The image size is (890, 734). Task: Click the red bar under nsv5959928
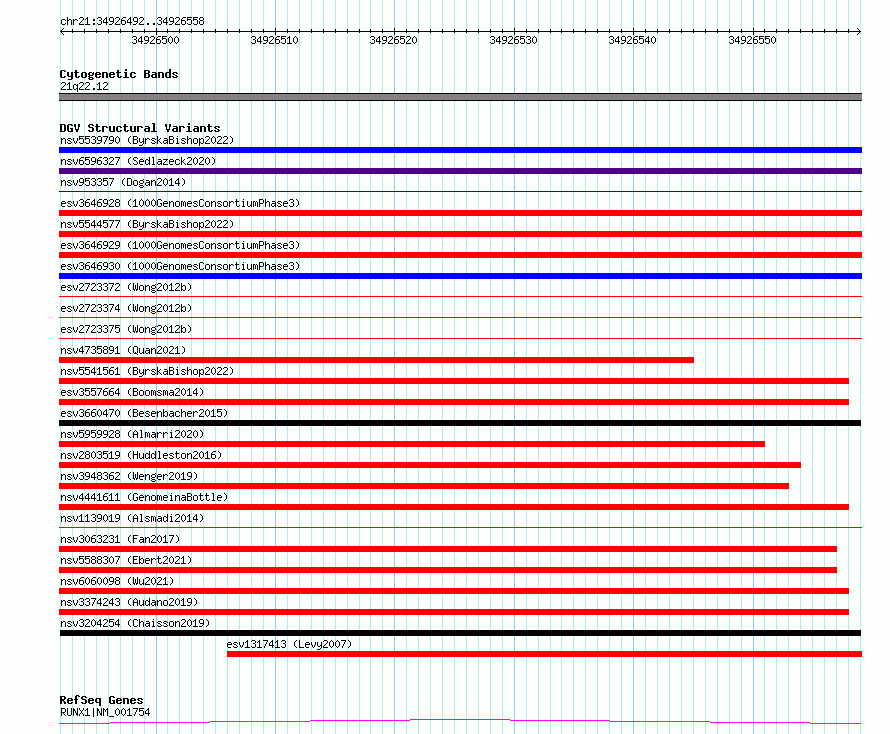[412, 444]
